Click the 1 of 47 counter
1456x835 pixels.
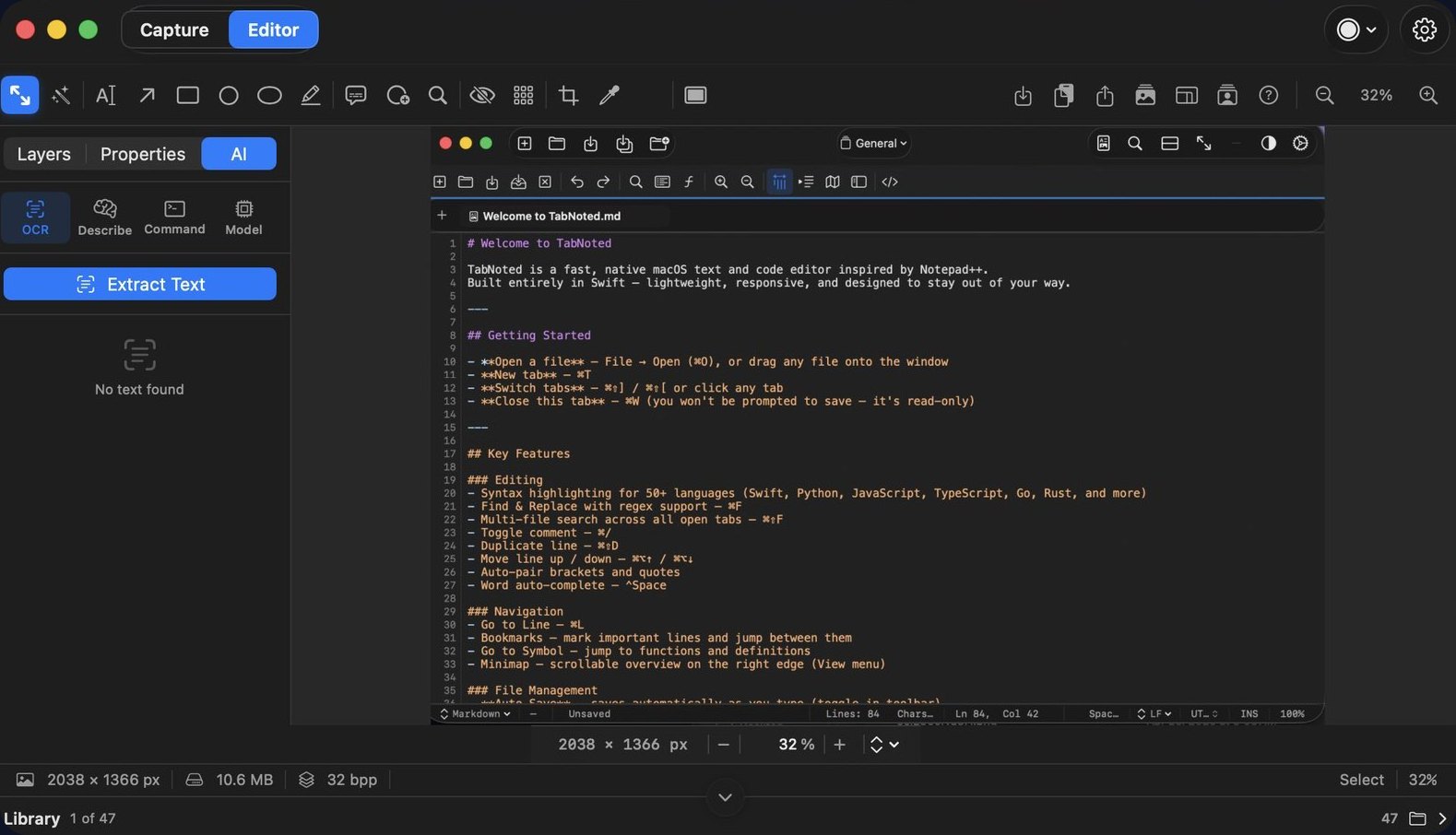pyautogui.click(x=93, y=818)
